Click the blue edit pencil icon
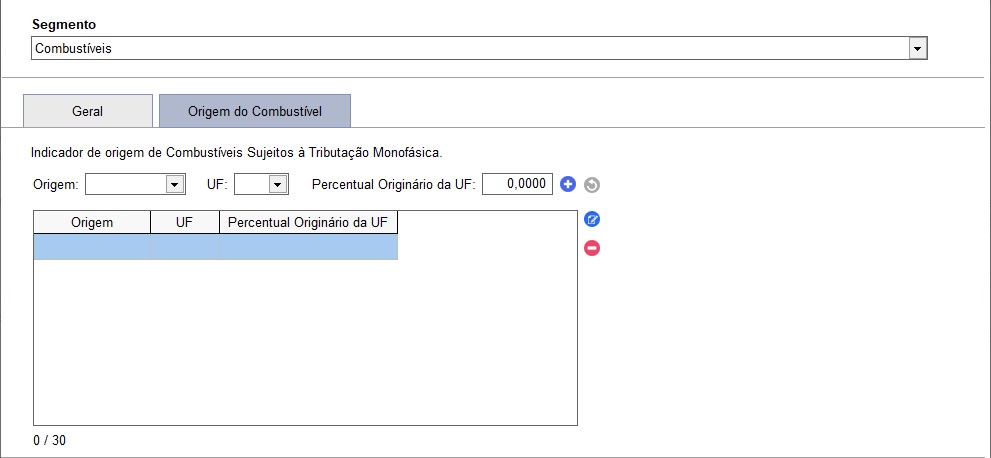The height and width of the screenshot is (458, 991). pos(592,220)
